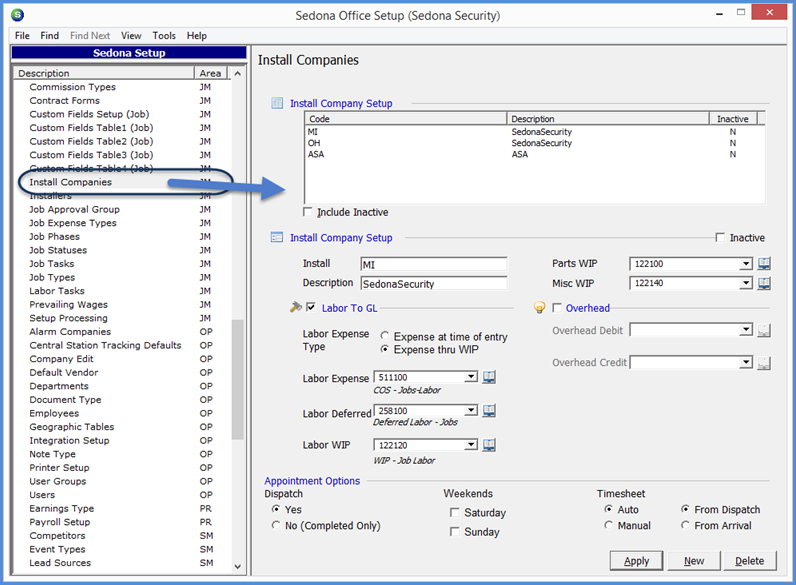796x585 pixels.
Task: Click the hammer icon next to Labor To GL
Action: pos(295,307)
